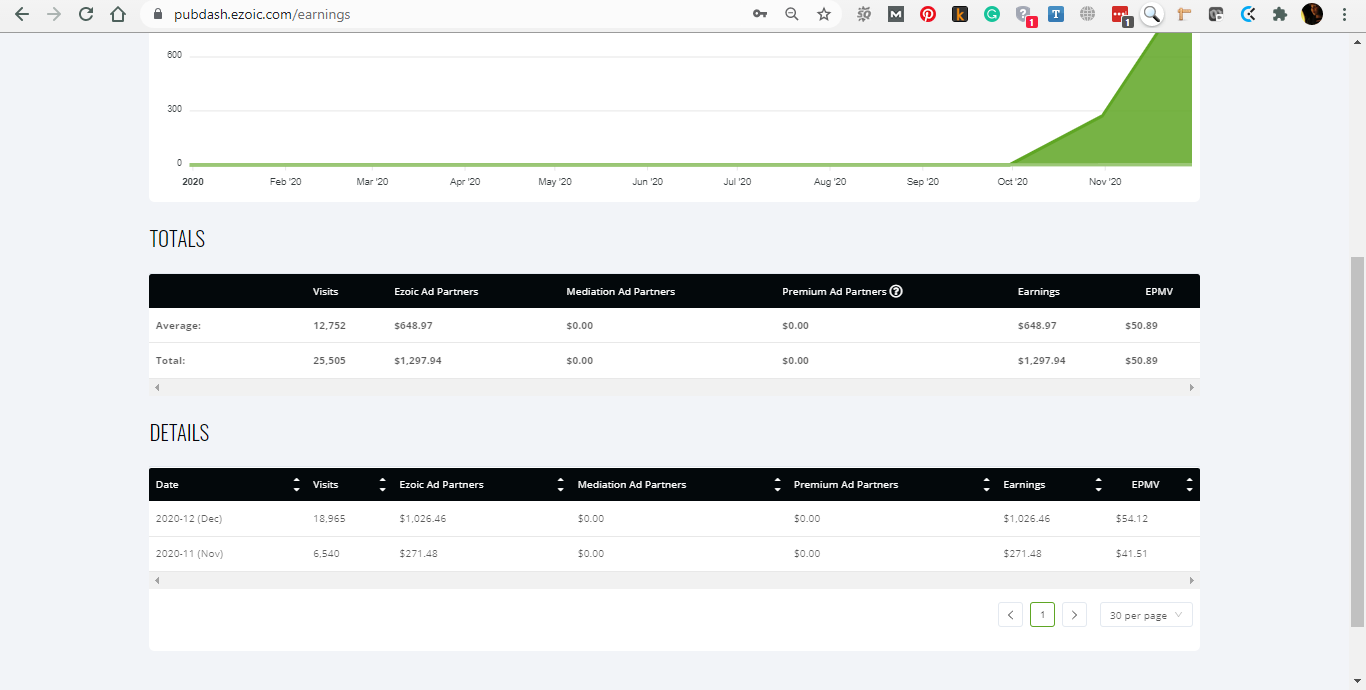Click the 2020-12 (Dec) date cell
Image resolution: width=1366 pixels, height=690 pixels.
[x=190, y=519]
